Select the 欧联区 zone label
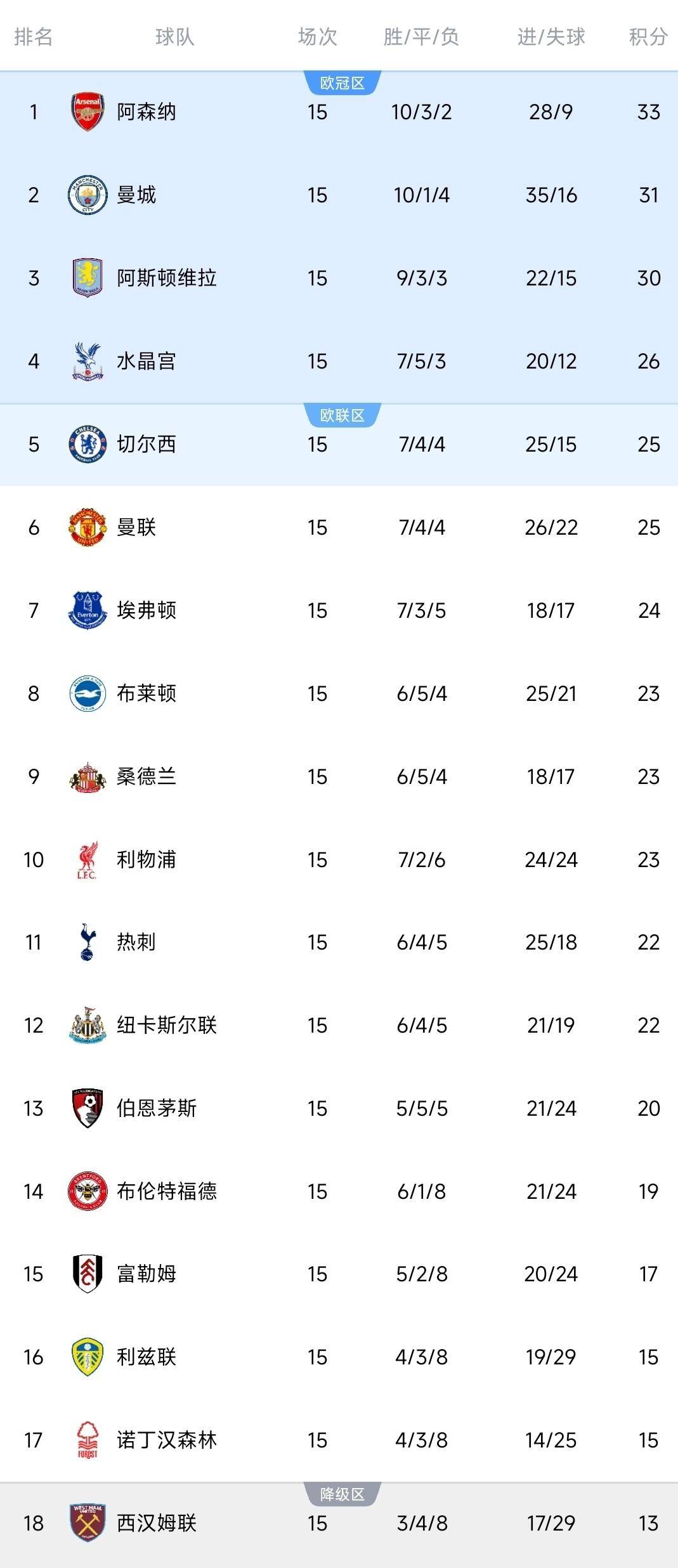 coord(342,415)
